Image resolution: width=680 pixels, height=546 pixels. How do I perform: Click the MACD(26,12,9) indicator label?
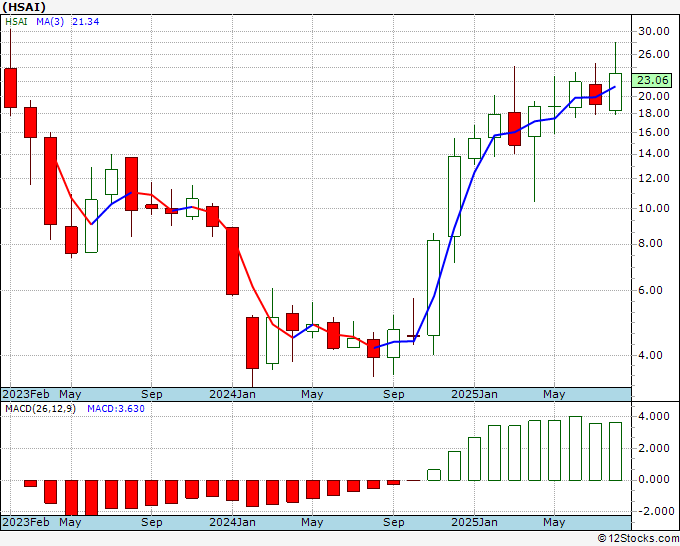tap(40, 409)
